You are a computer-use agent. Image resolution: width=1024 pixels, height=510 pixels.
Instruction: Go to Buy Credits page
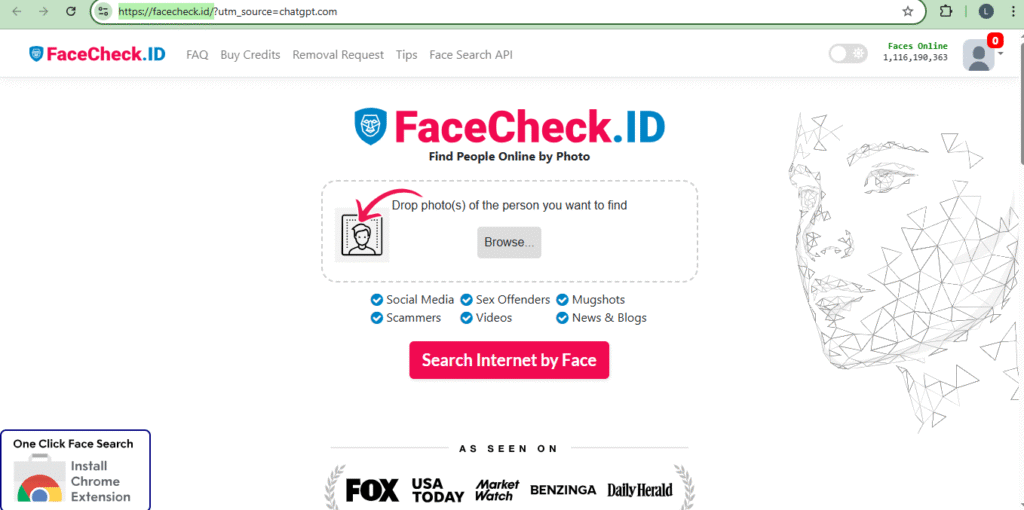pyautogui.click(x=250, y=55)
